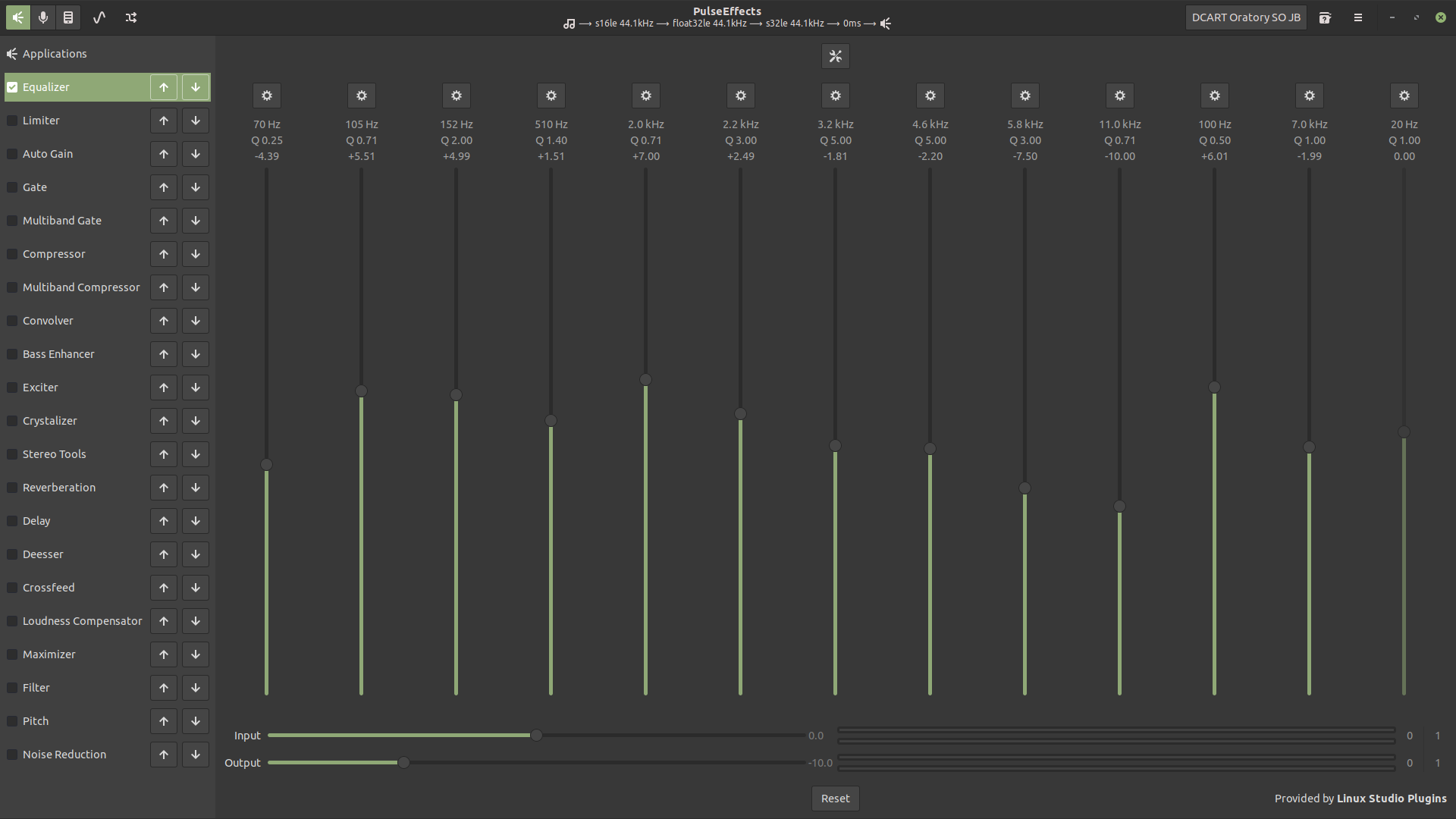Open settings gear for 11.0 kHz band
This screenshot has height=819, width=1456.
(x=1120, y=96)
